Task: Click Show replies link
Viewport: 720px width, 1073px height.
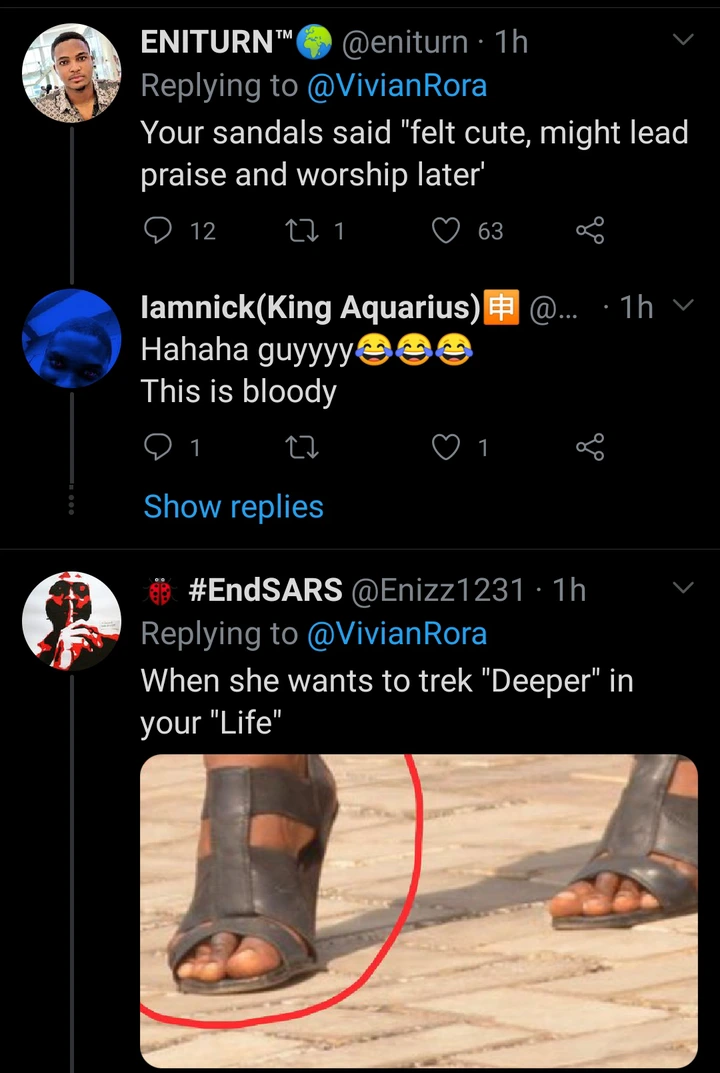Action: 233,507
